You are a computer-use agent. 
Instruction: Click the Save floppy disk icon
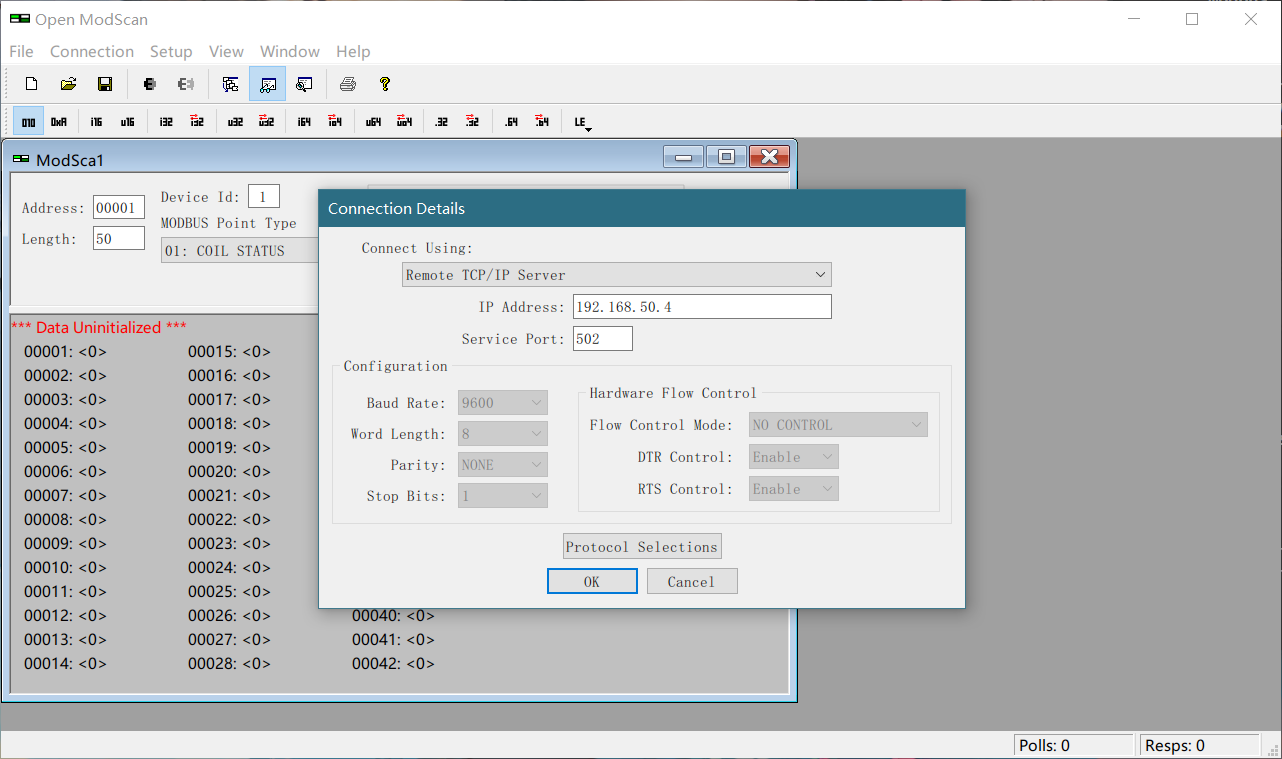click(x=104, y=84)
